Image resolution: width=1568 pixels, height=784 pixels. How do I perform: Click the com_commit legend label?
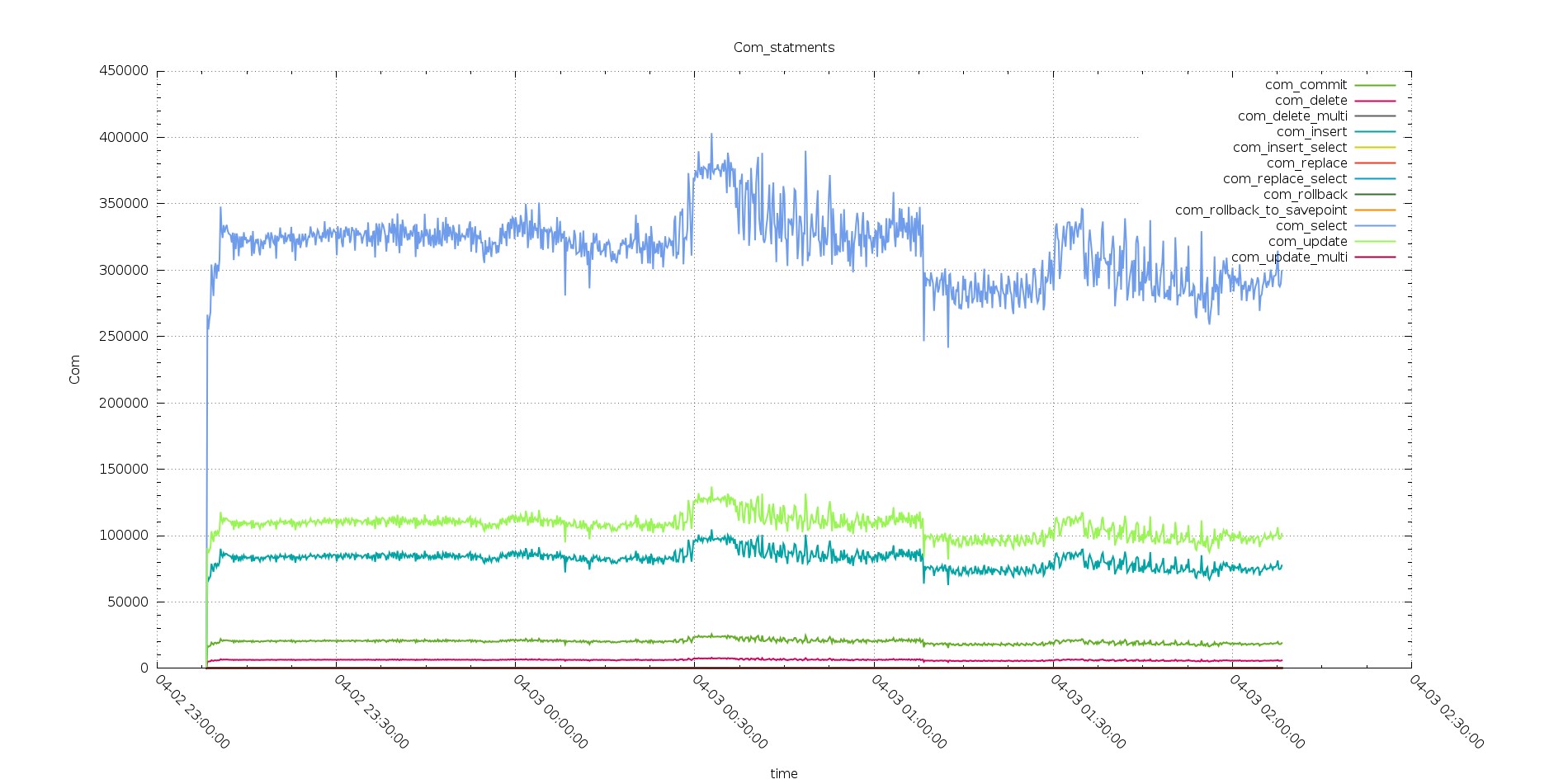(x=1306, y=85)
